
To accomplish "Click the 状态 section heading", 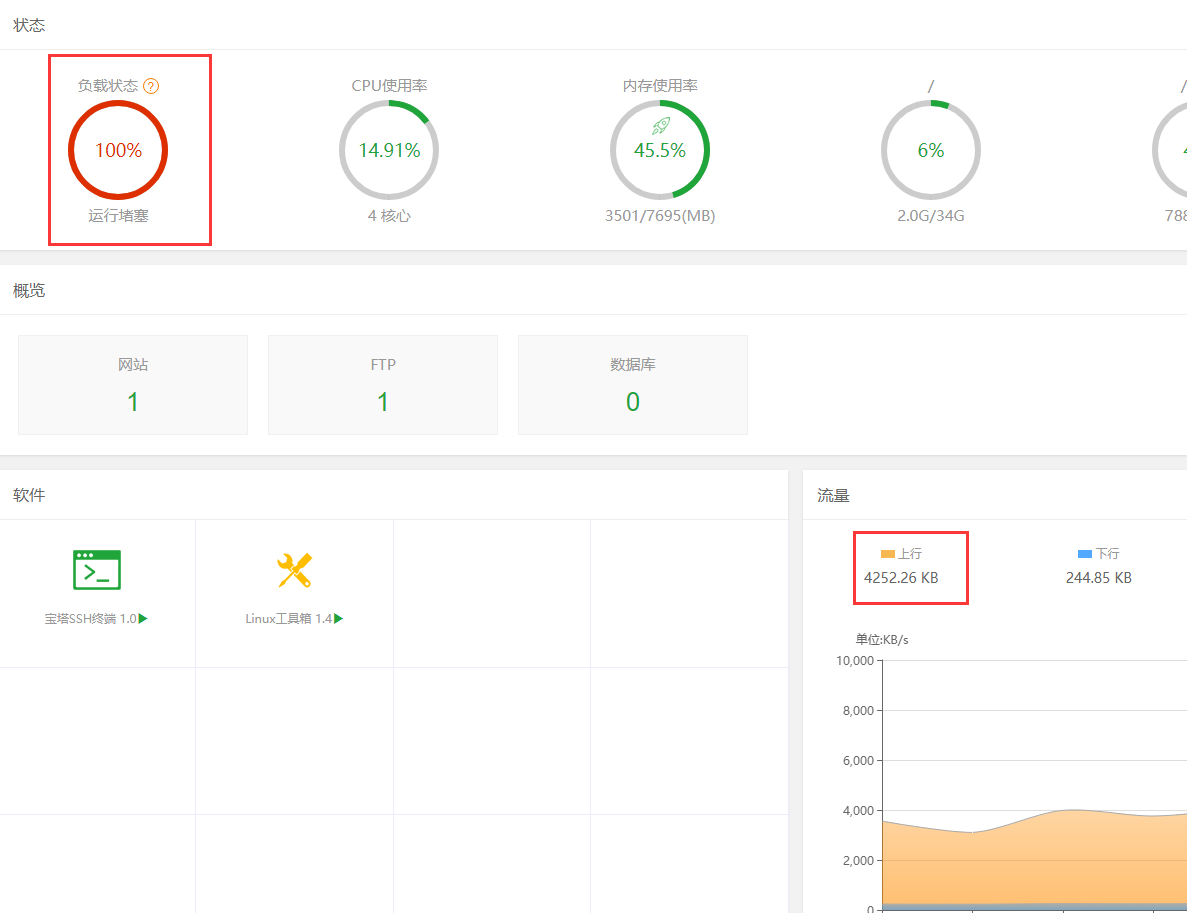I will 29,25.
